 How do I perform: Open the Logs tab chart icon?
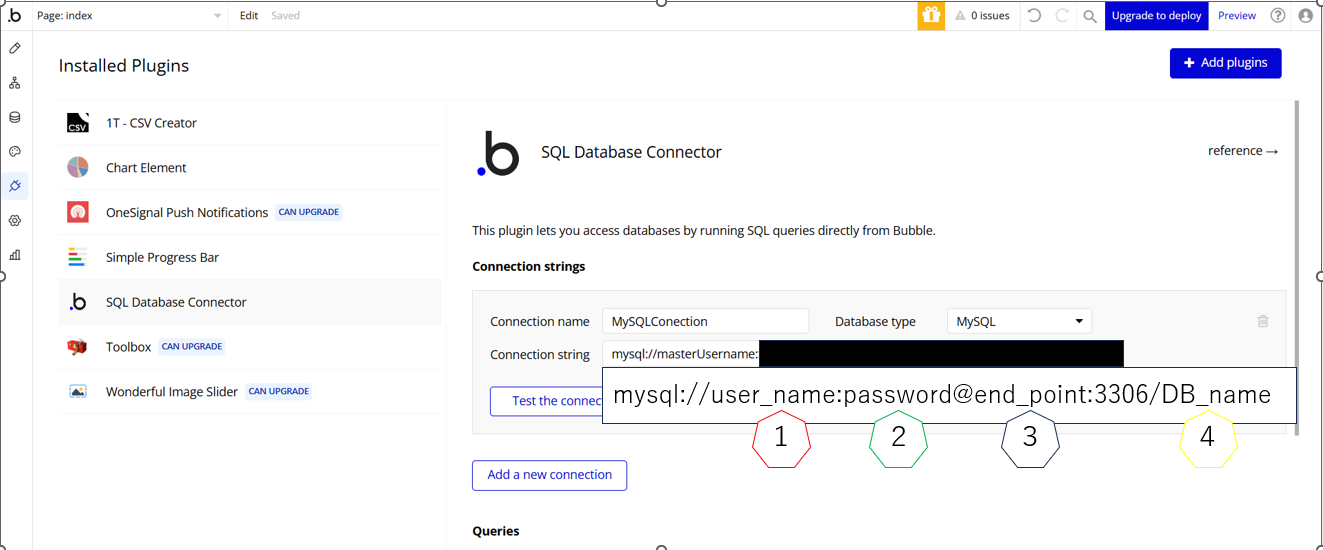pos(15,255)
